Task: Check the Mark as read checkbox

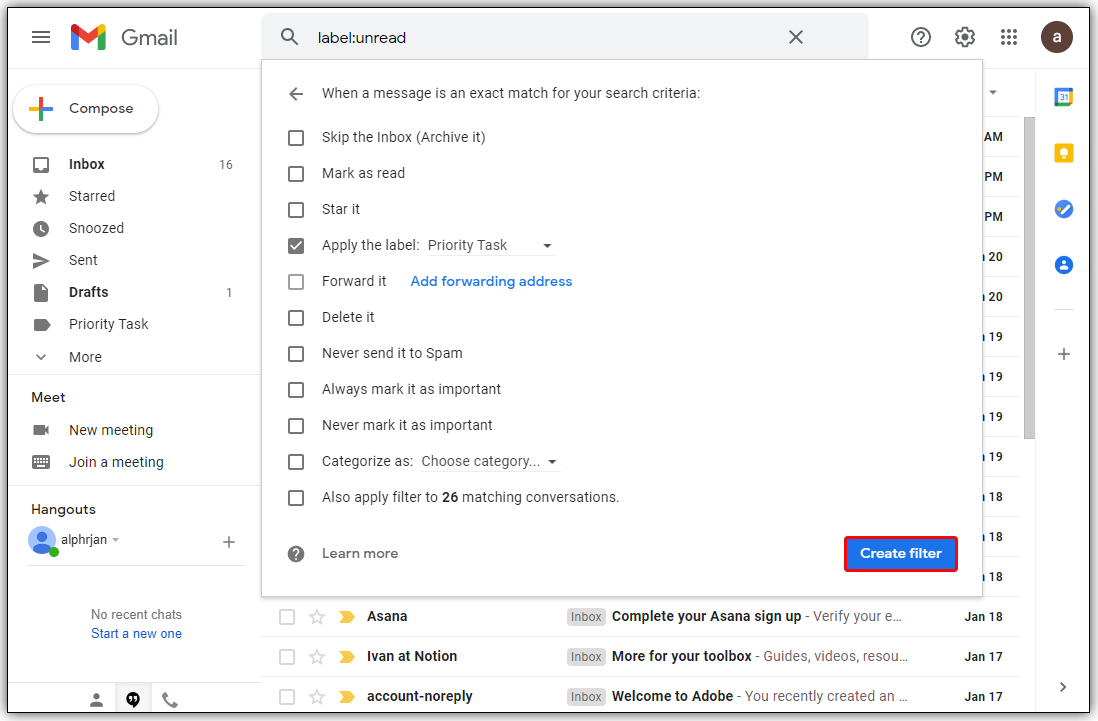Action: point(296,174)
